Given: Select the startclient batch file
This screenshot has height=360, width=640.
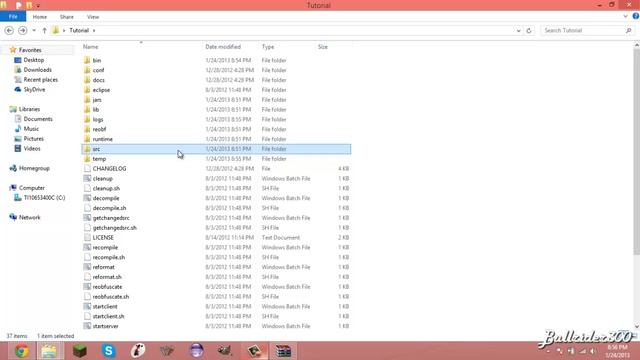Looking at the screenshot, I should pyautogui.click(x=216, y=307).
